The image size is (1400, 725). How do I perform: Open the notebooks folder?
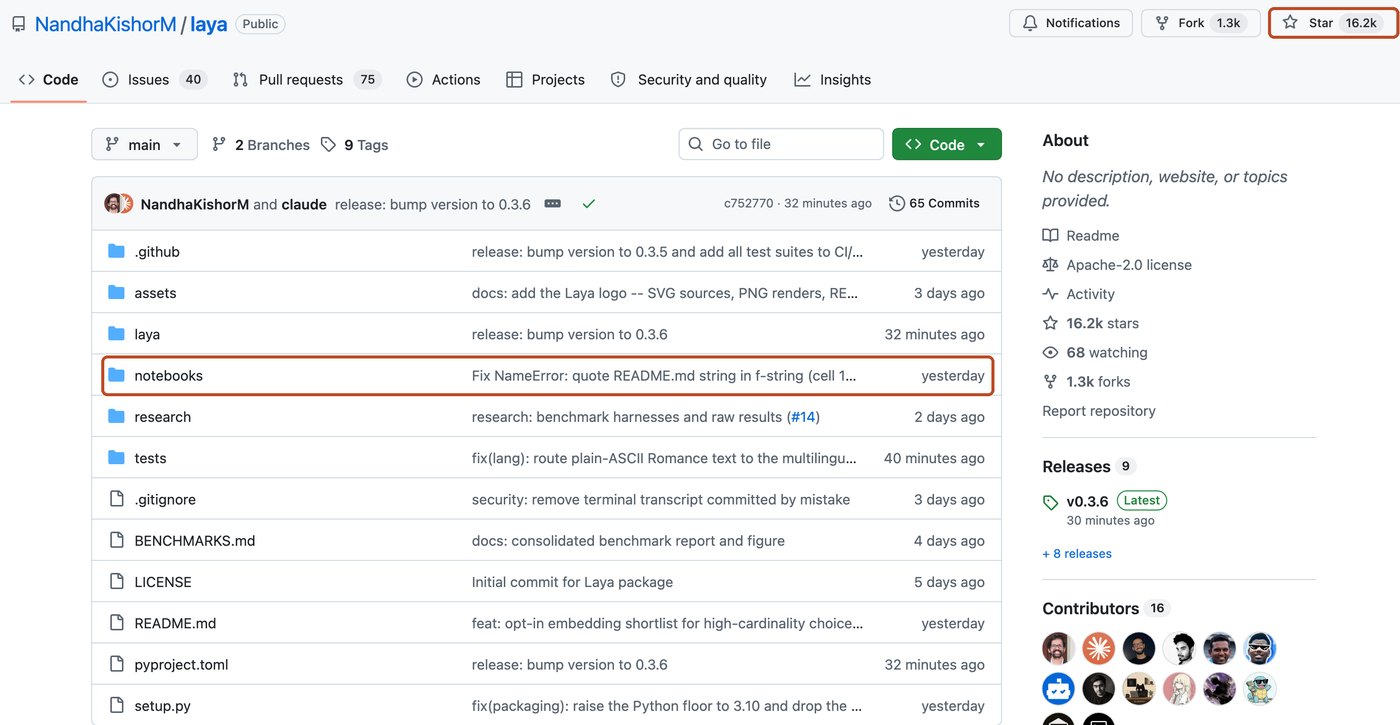[x=169, y=376]
